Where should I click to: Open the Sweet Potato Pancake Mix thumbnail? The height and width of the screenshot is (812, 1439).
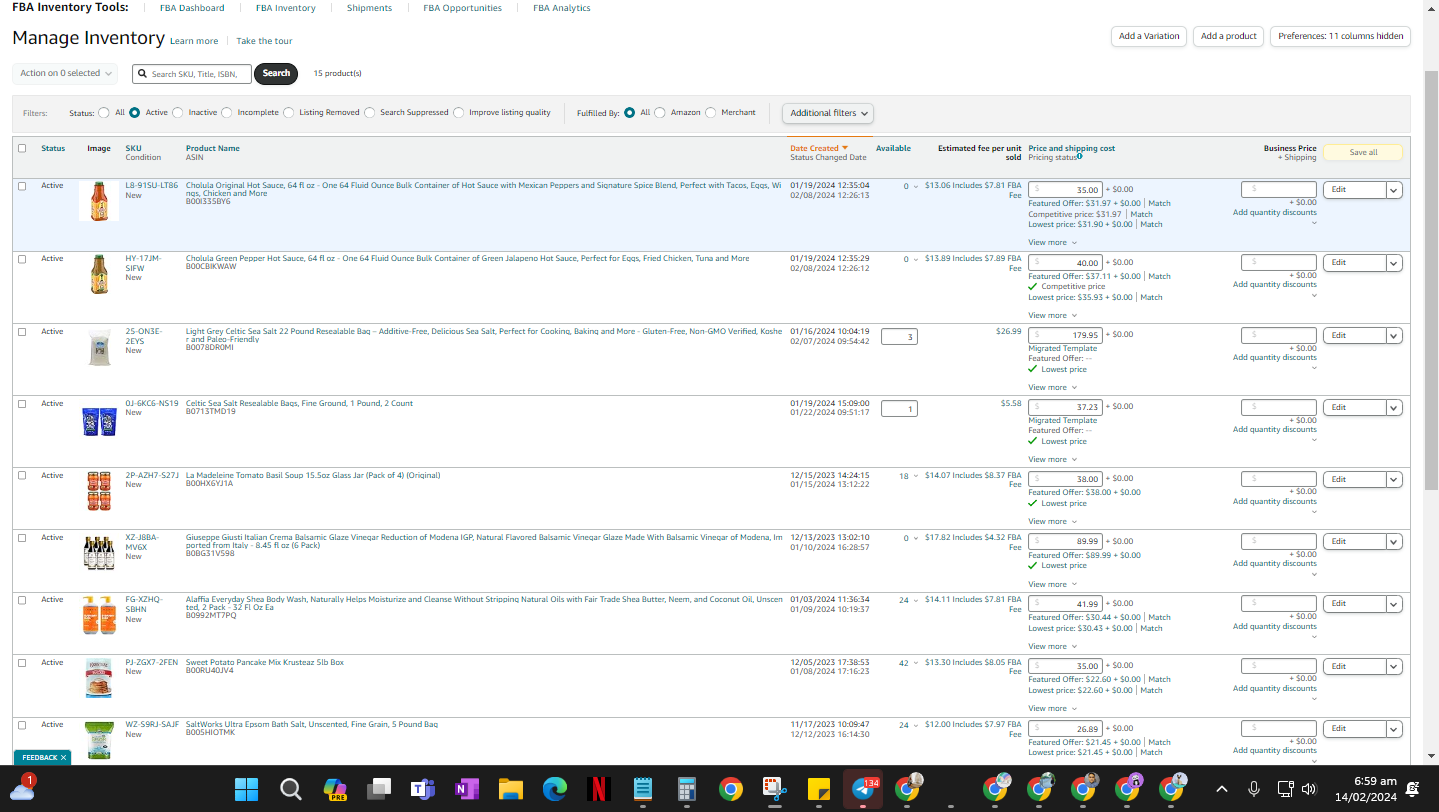coord(98,678)
